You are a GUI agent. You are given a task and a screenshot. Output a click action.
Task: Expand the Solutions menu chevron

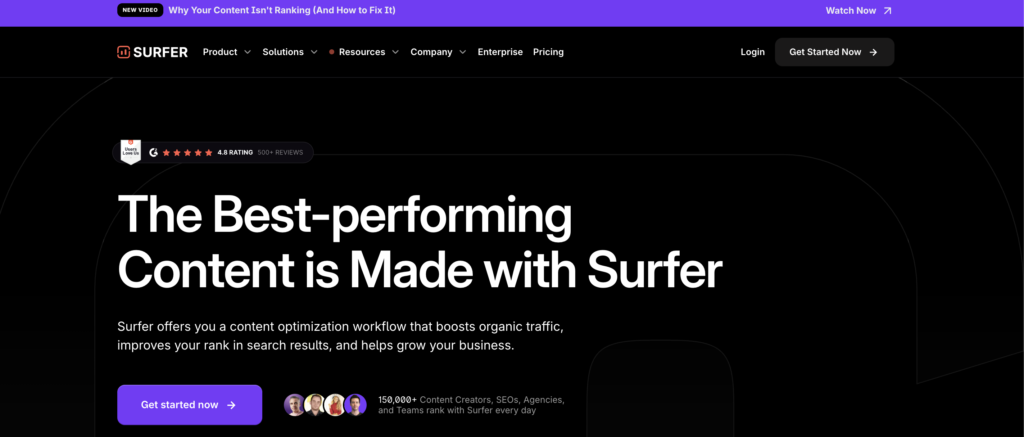coord(313,52)
